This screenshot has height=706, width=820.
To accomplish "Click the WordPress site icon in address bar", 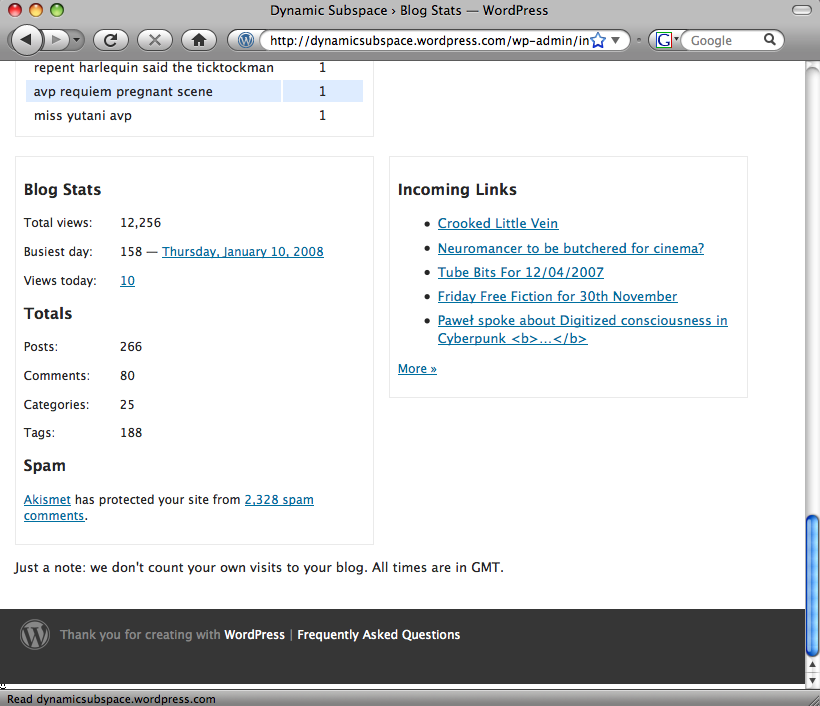I will [246, 40].
